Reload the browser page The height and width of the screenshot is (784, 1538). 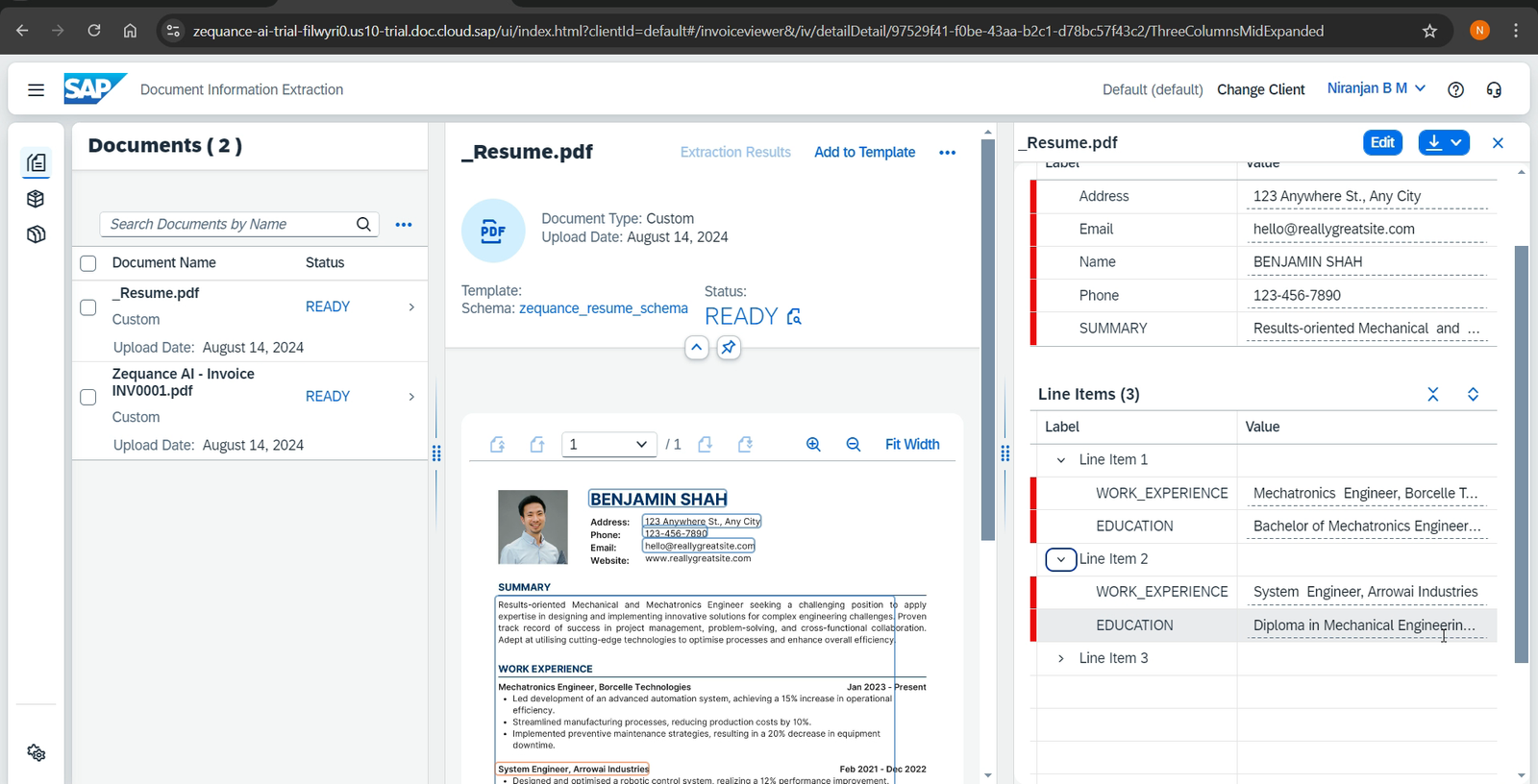point(94,31)
